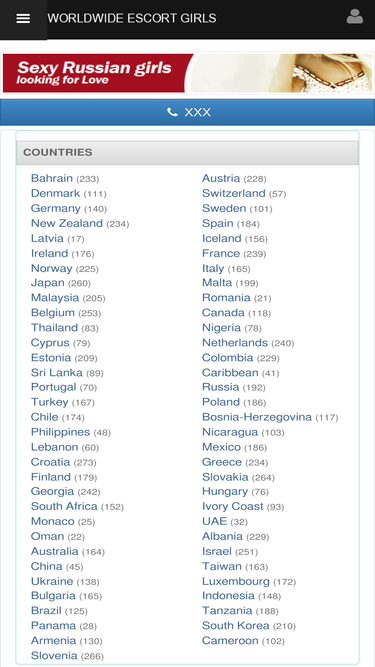The width and height of the screenshot is (375, 667).
Task: Open the user account icon
Action: [x=355, y=17]
